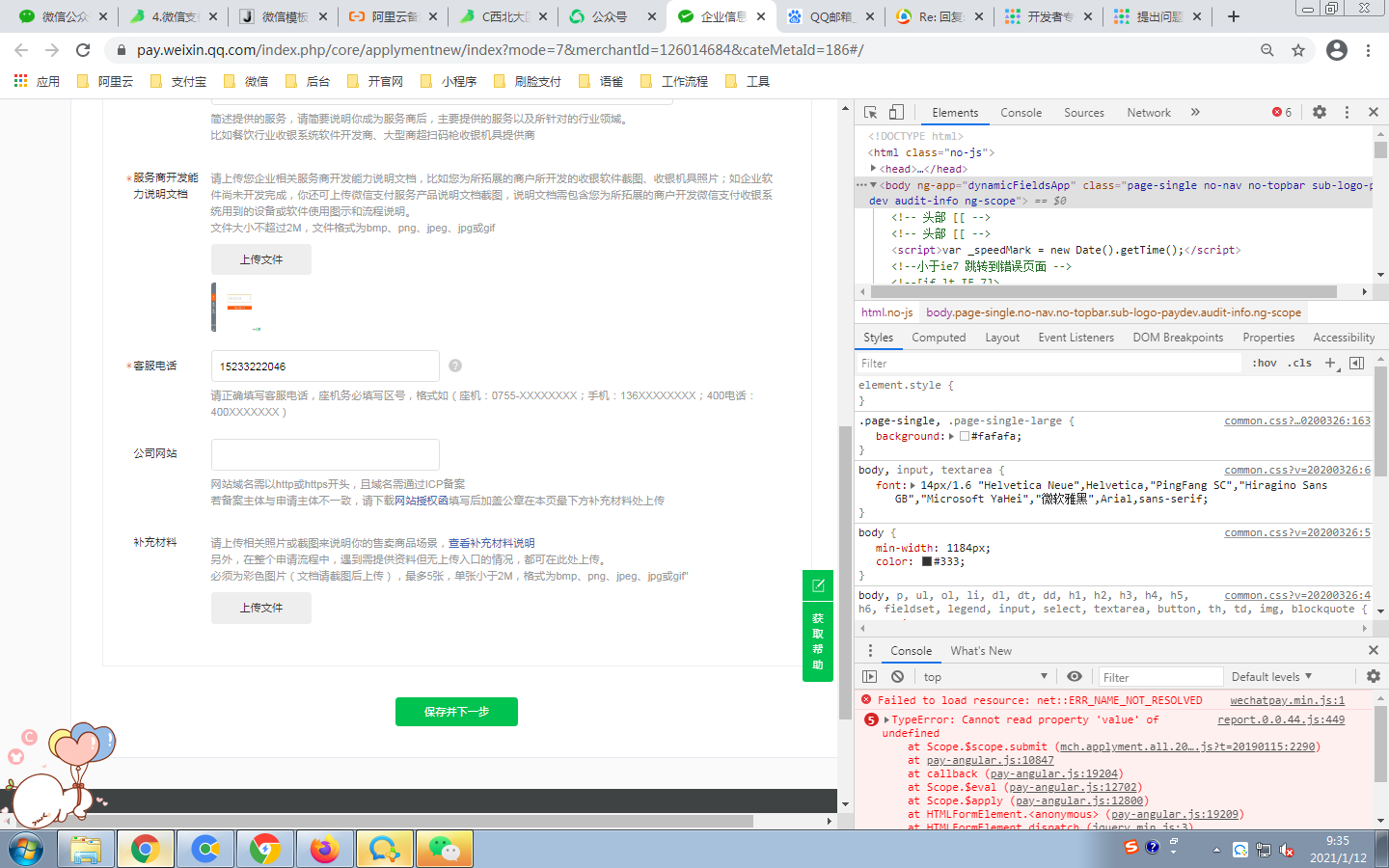Image resolution: width=1389 pixels, height=868 pixels.
Task: Add a new style rule with the plus icon
Action: tap(1331, 363)
